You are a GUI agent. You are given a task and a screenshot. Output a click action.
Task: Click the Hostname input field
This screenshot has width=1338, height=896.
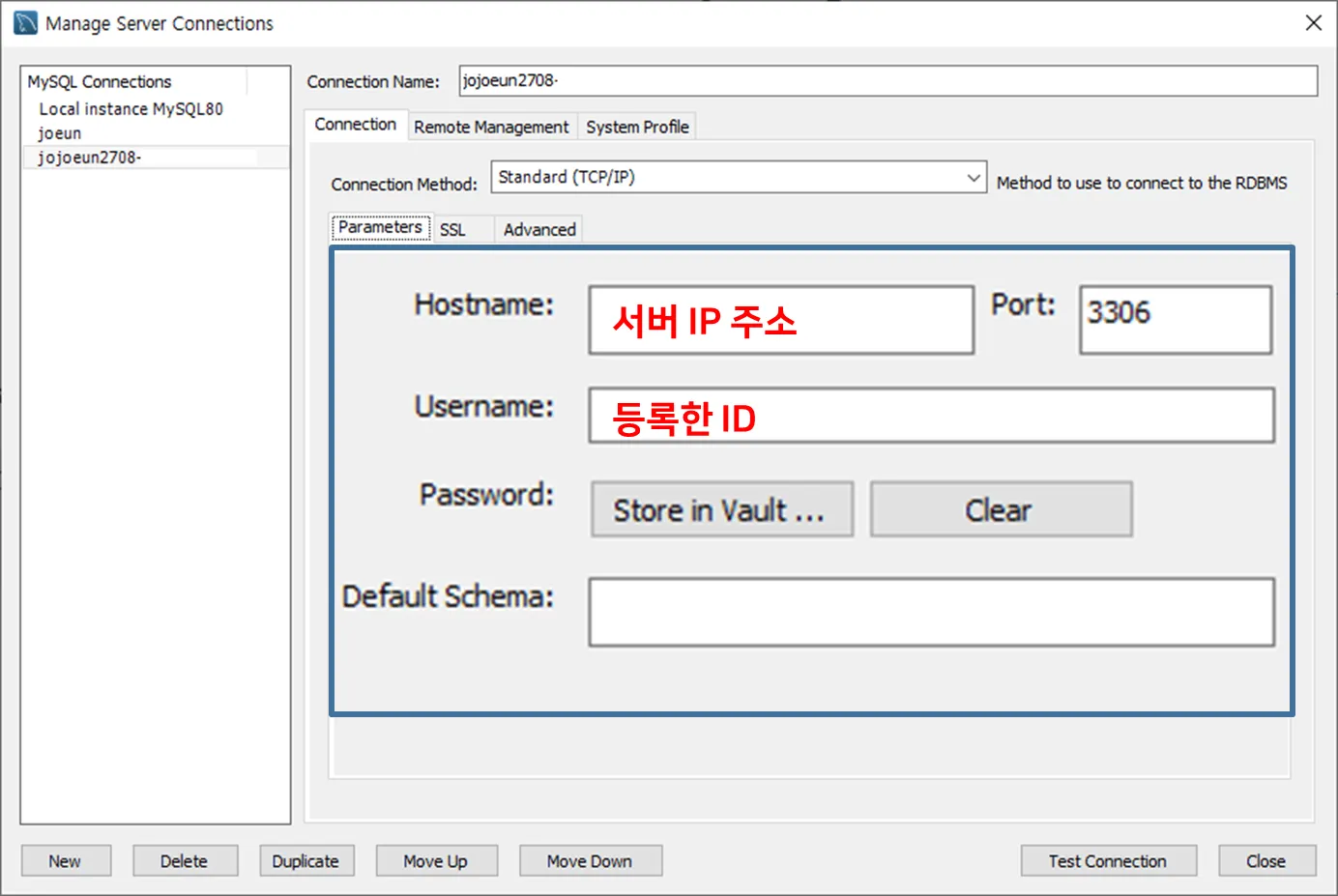pyautogui.click(x=781, y=320)
